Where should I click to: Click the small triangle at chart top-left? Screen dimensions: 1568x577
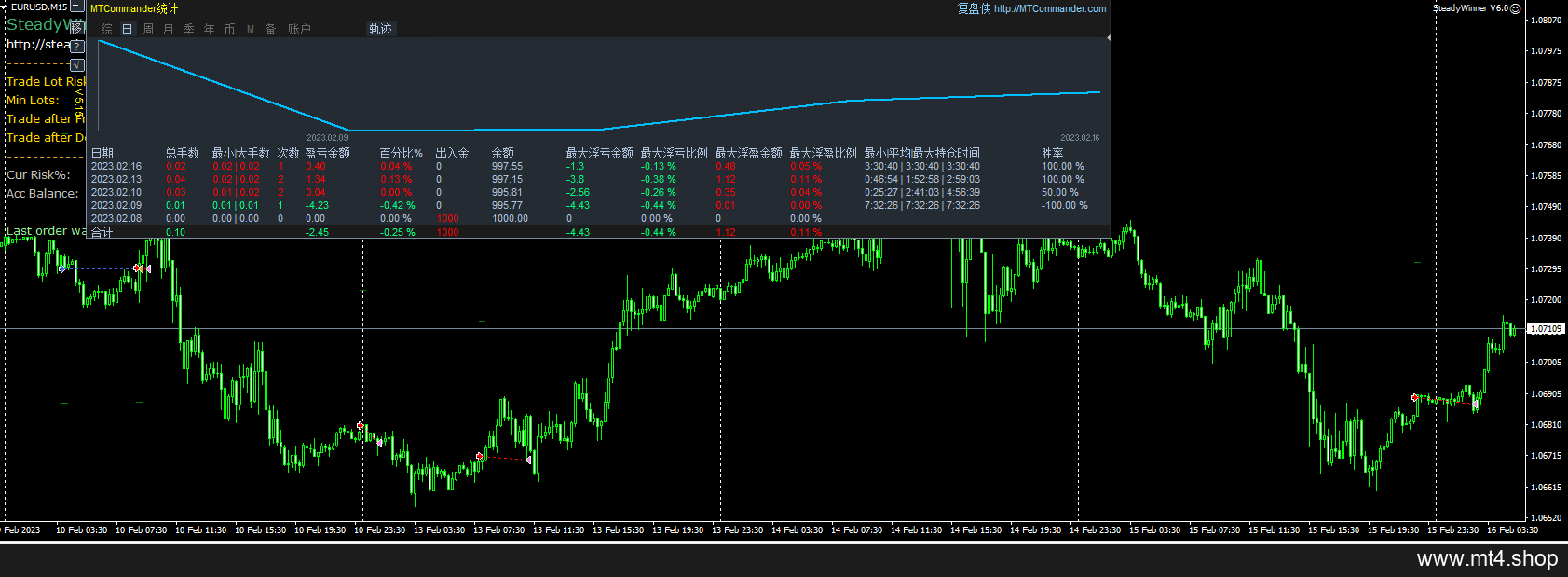click(4, 7)
